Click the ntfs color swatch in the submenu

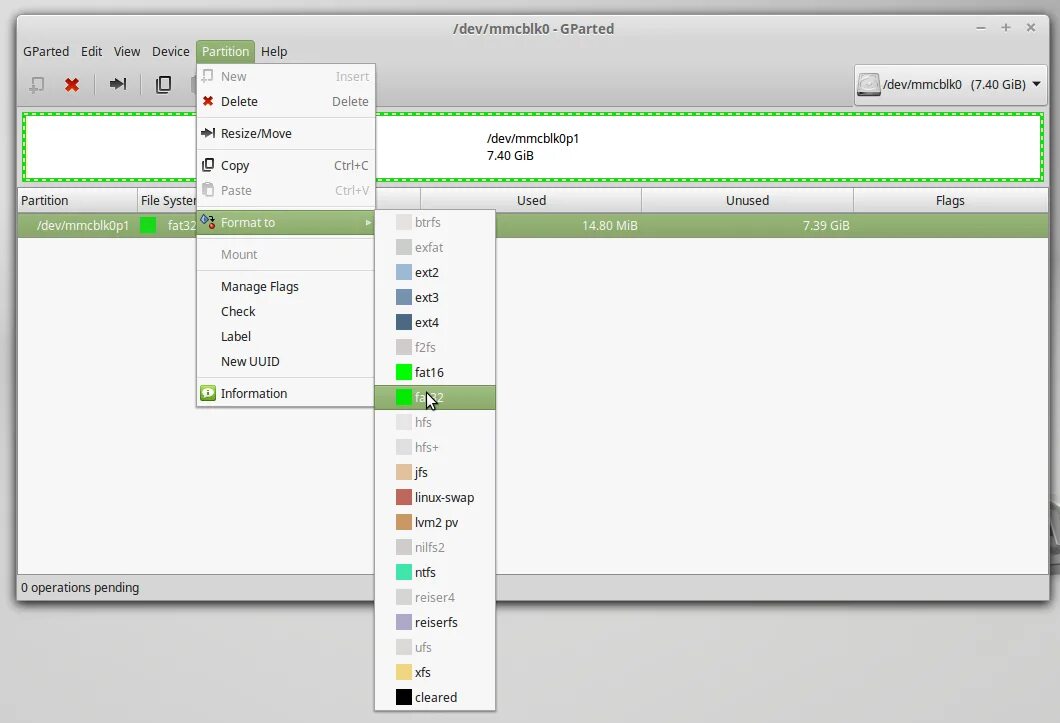[402, 572]
